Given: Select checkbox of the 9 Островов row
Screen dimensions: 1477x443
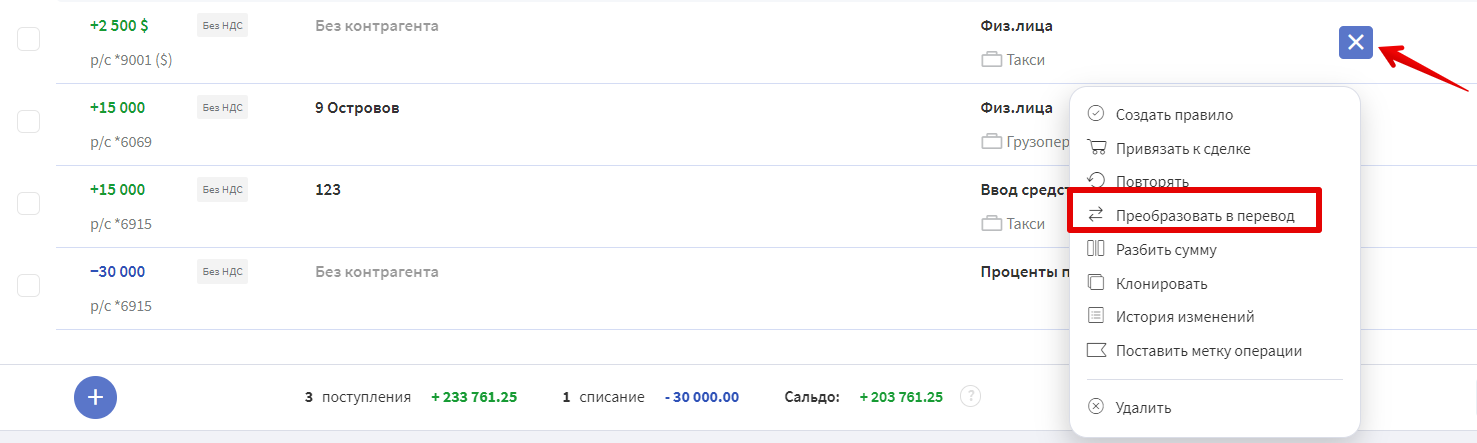Looking at the screenshot, I should tap(29, 121).
